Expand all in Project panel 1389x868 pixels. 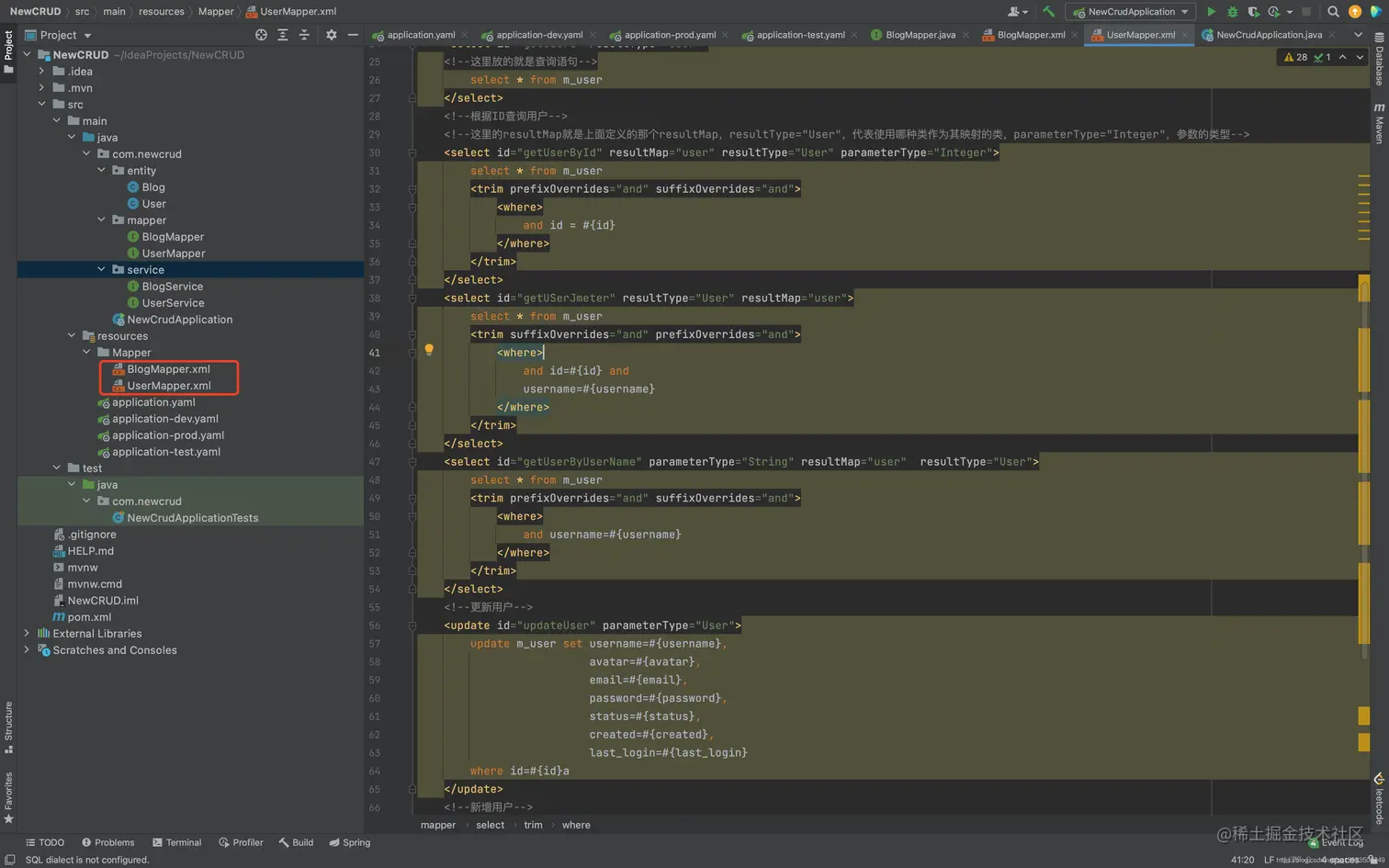coord(283,35)
